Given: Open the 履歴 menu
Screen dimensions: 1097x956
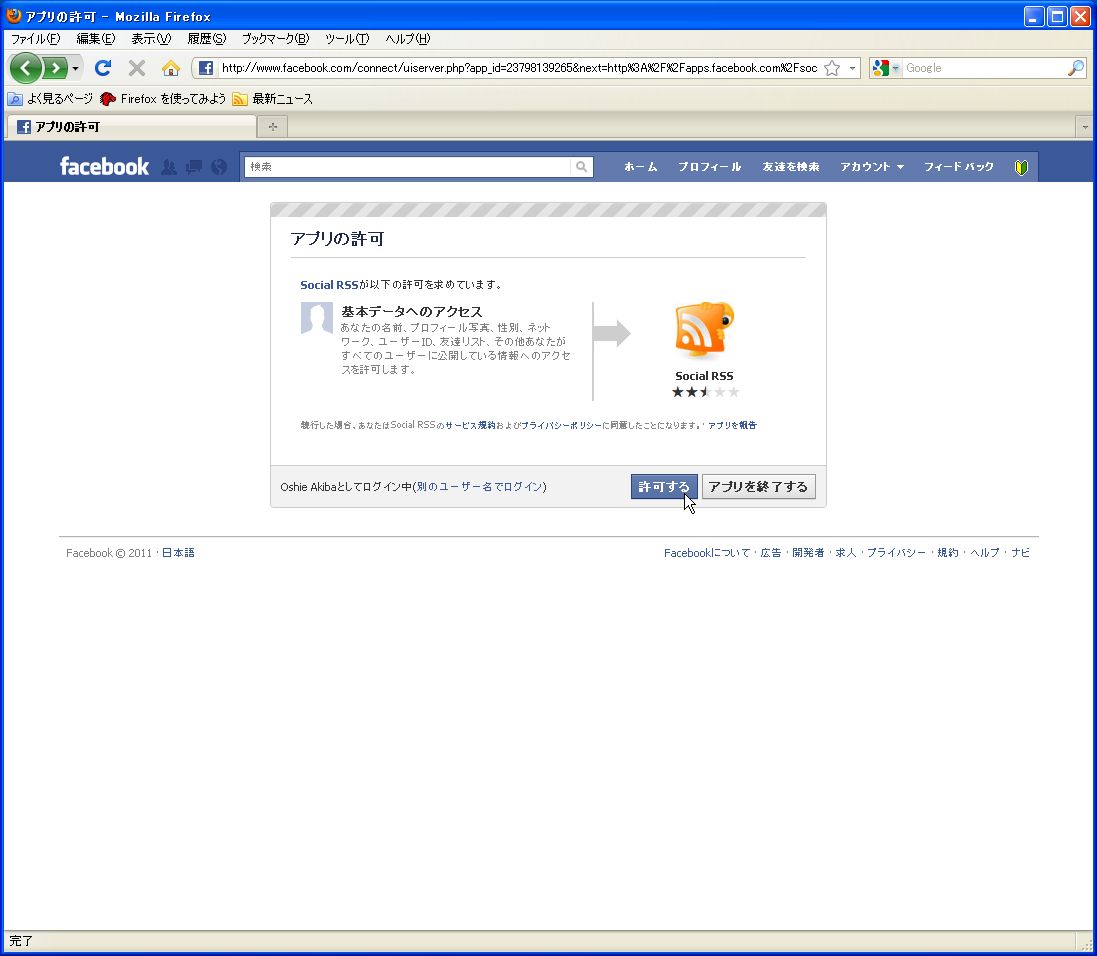Looking at the screenshot, I should 206,38.
